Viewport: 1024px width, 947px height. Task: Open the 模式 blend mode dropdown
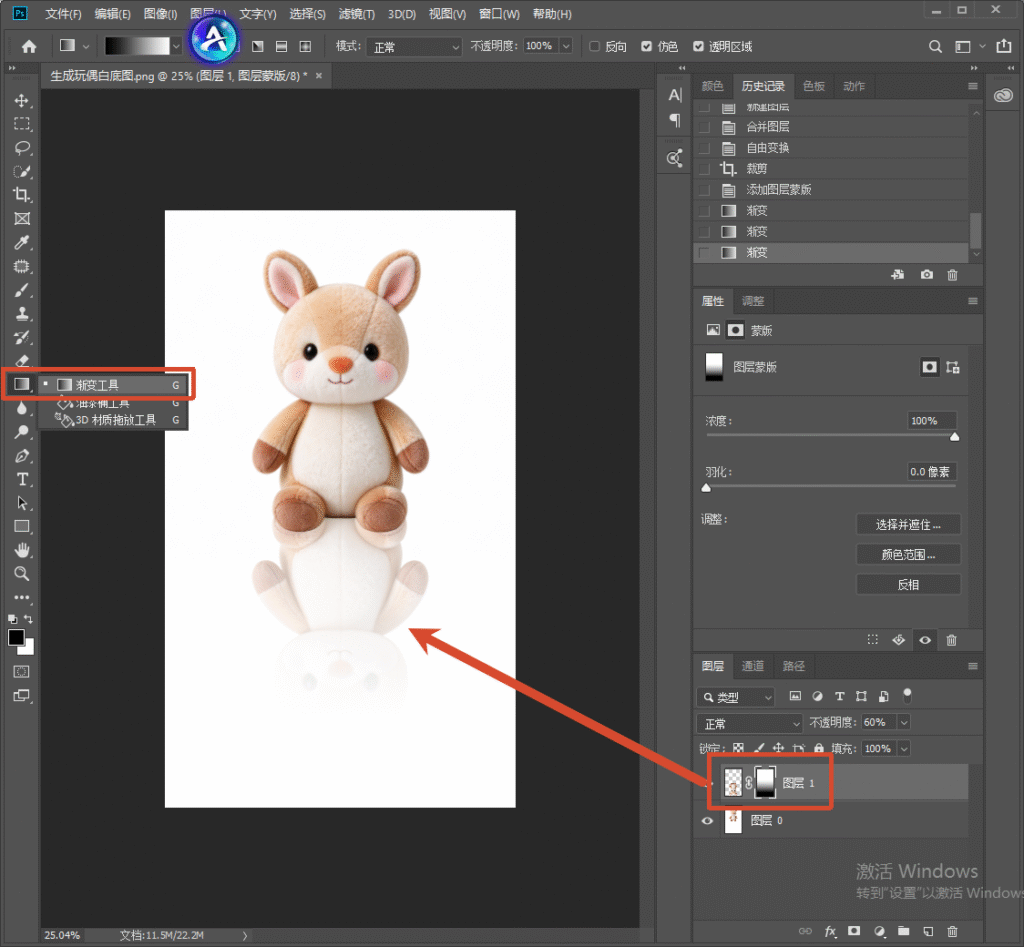pyautogui.click(x=415, y=47)
